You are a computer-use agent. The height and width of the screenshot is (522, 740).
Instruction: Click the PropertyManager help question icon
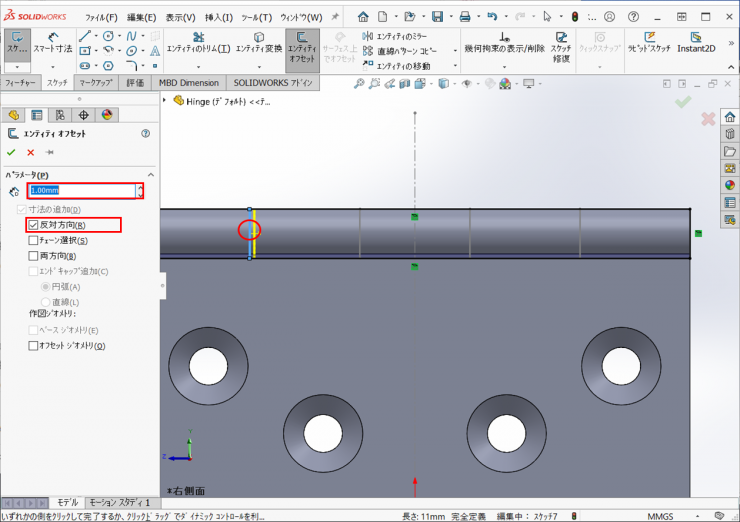tap(146, 133)
